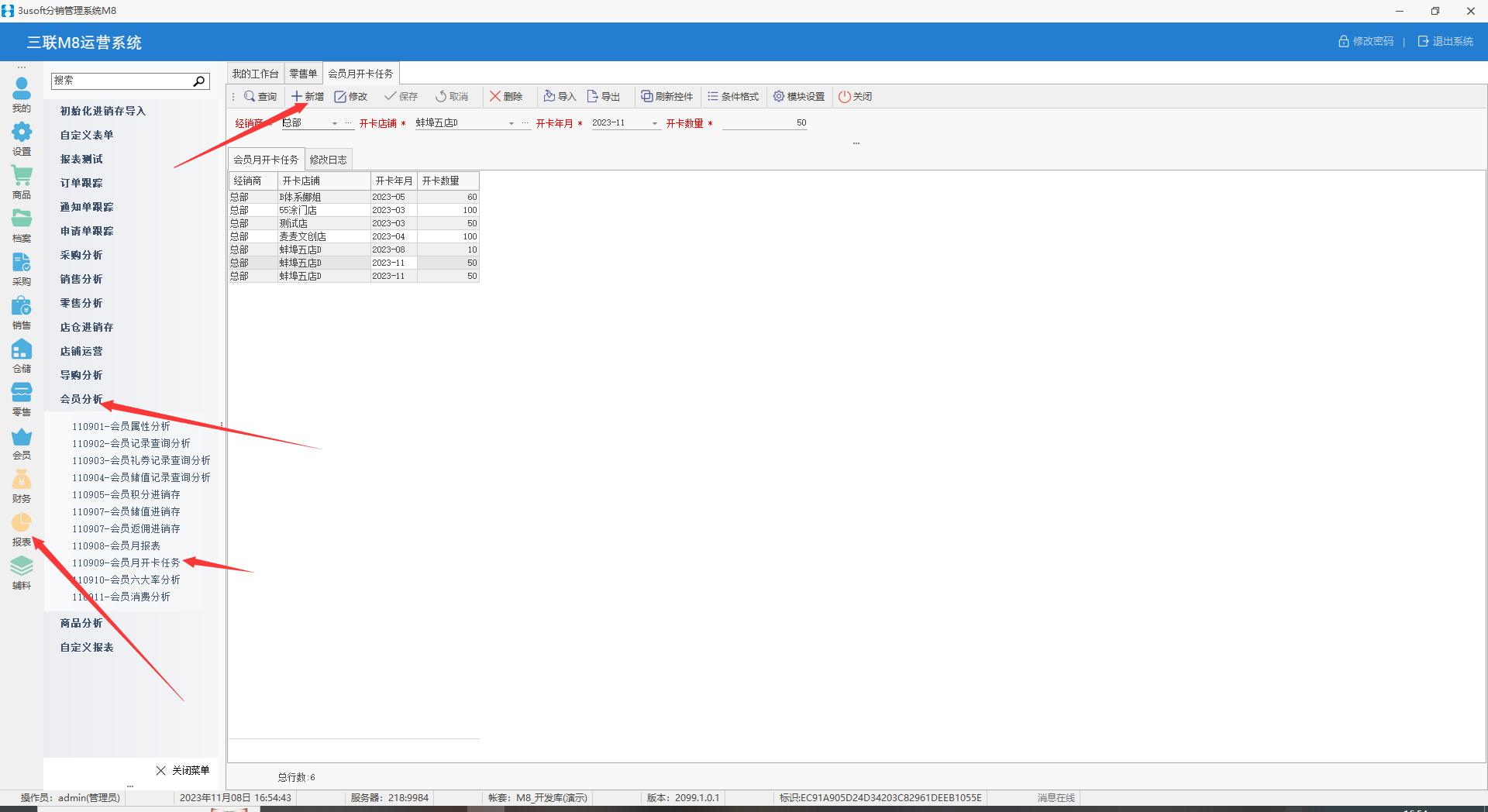Select the 会员 crown icon in sidebar
Screen dimensions: 1488x812
[x=22, y=438]
